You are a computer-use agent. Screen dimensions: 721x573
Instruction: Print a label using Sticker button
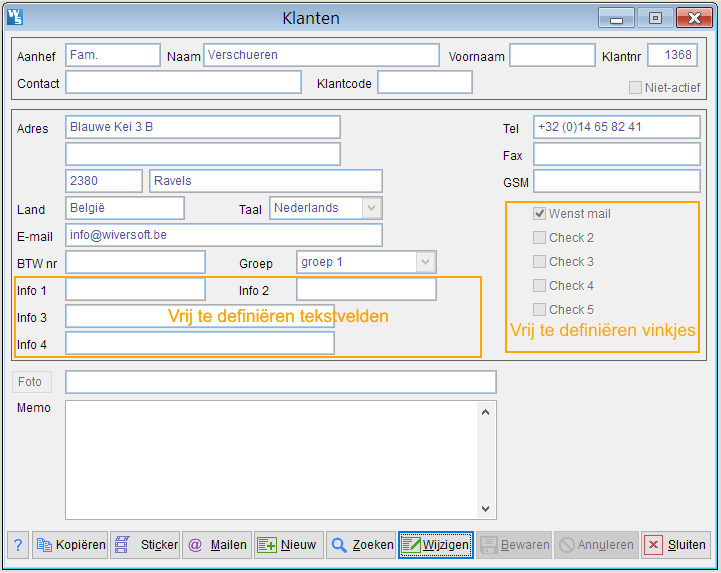click(145, 545)
